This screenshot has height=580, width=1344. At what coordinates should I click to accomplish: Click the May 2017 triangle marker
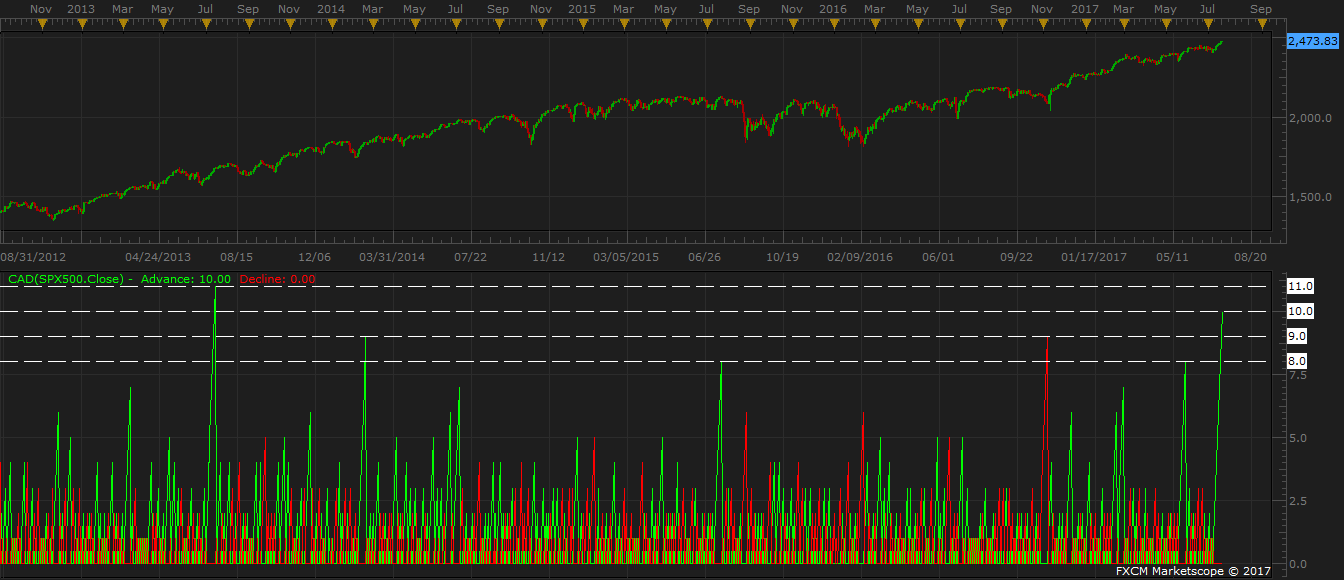[x=1165, y=24]
